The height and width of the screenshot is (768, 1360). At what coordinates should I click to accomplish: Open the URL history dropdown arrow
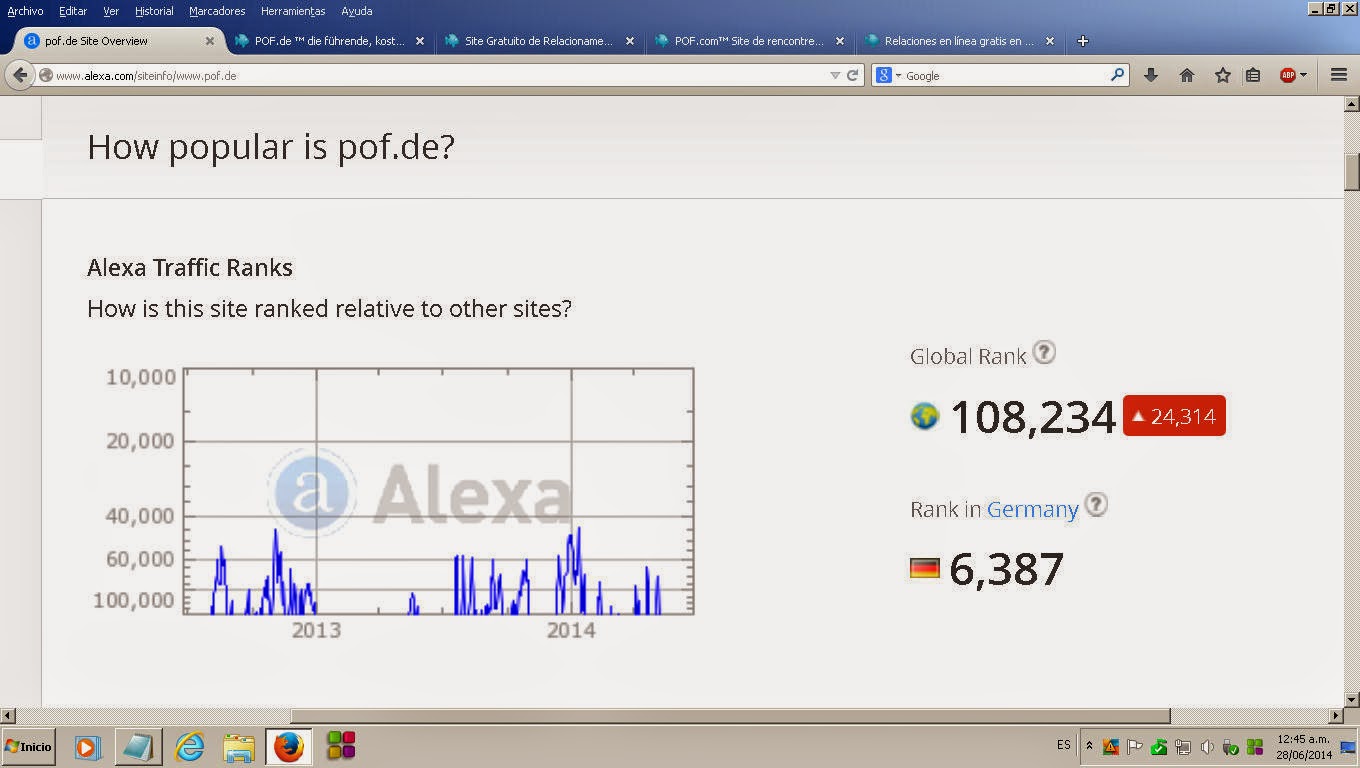[835, 75]
